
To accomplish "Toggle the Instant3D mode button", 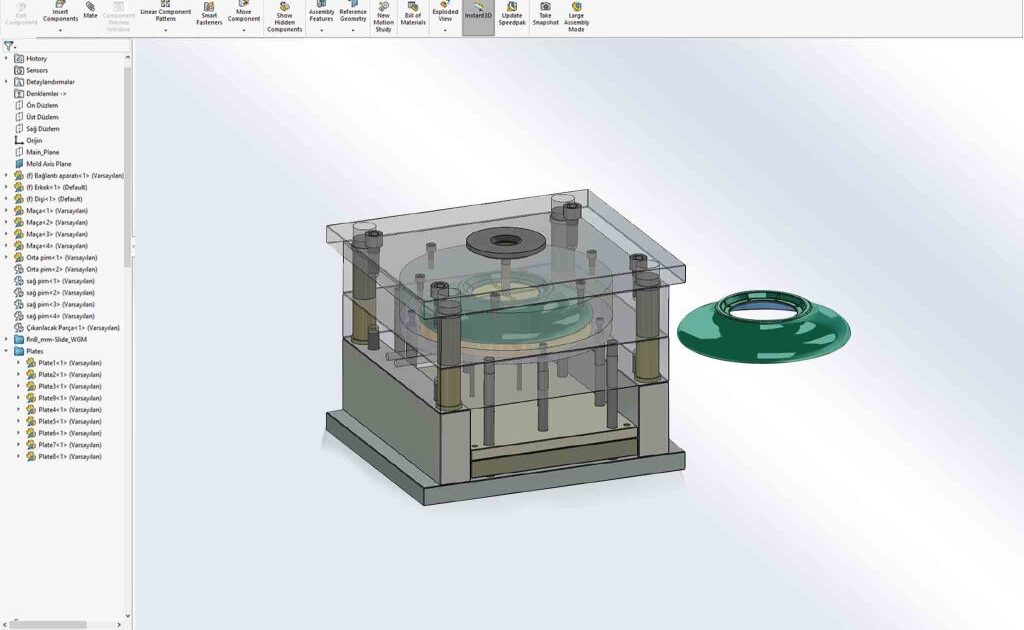I will tap(478, 11).
